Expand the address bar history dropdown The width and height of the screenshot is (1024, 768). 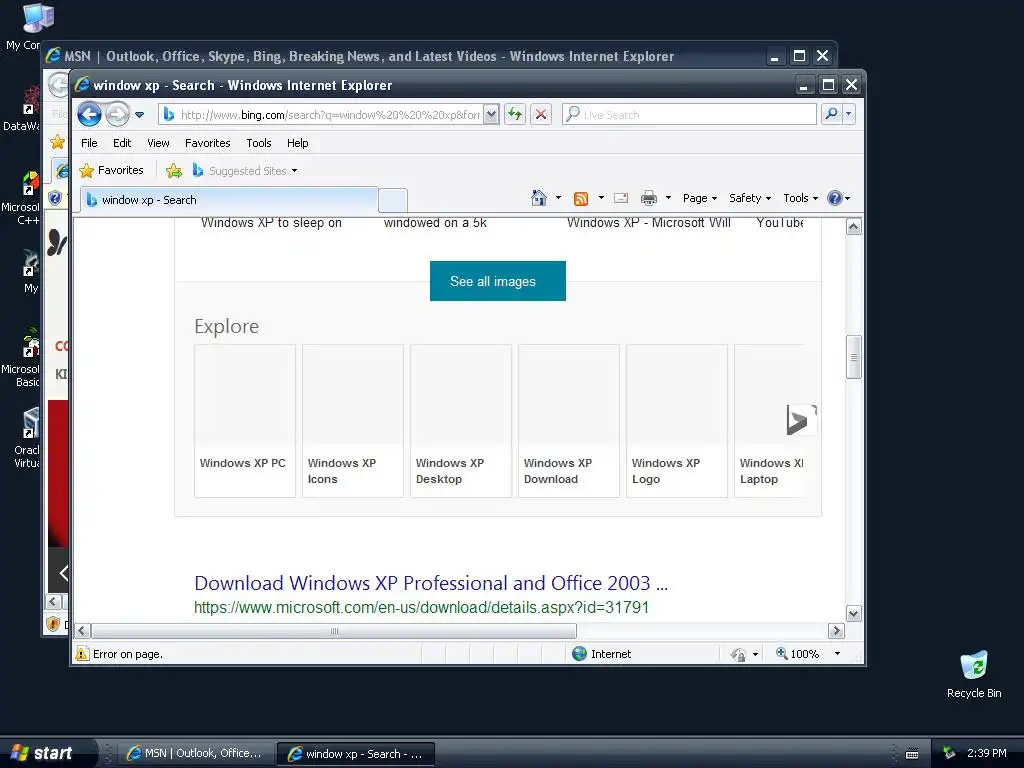pyautogui.click(x=491, y=115)
